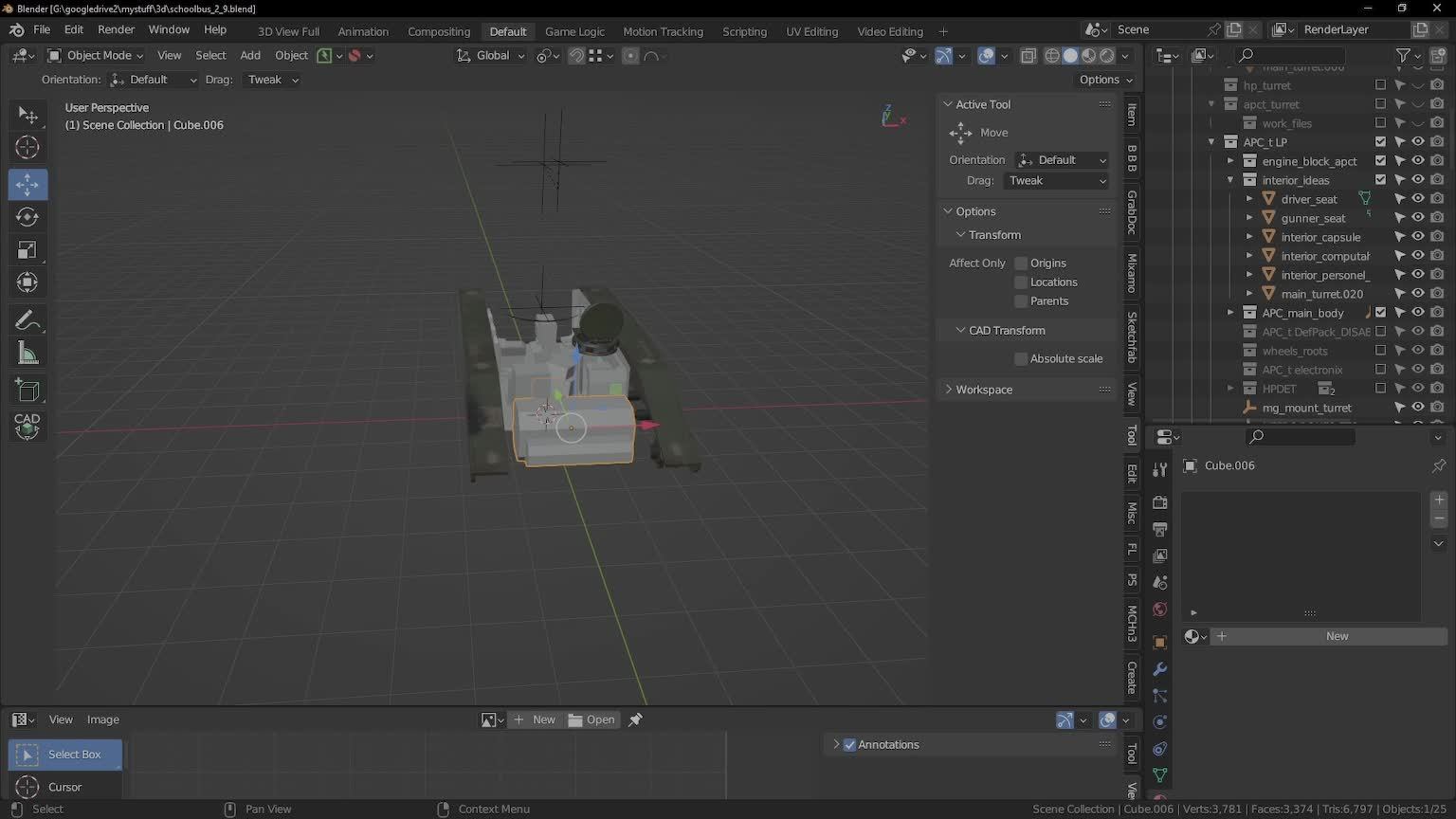Choose the Add Cube tool
1456x819 pixels.
pos(27,390)
